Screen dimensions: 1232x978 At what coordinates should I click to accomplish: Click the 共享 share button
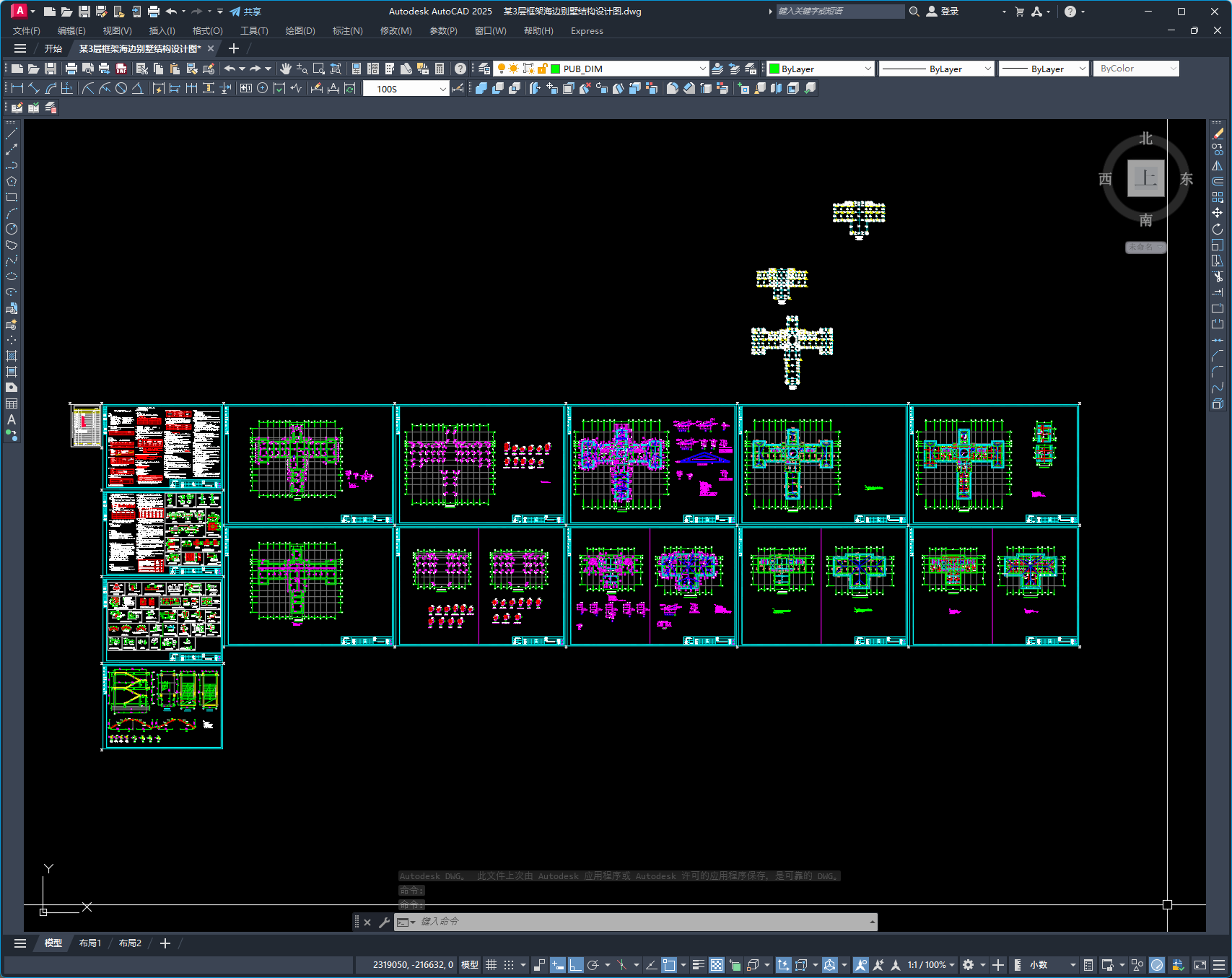pos(245,12)
